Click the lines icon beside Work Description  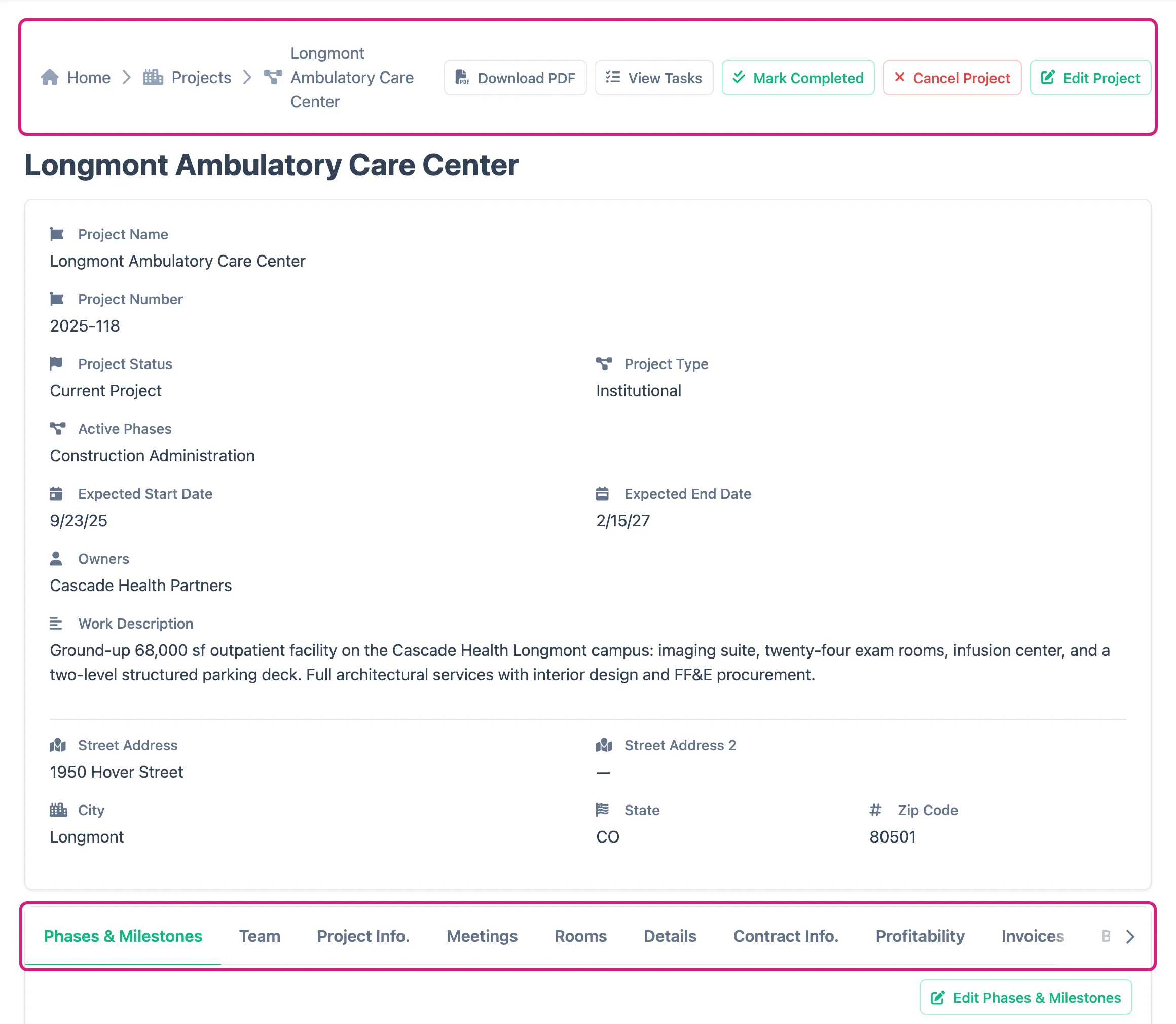pyautogui.click(x=56, y=624)
